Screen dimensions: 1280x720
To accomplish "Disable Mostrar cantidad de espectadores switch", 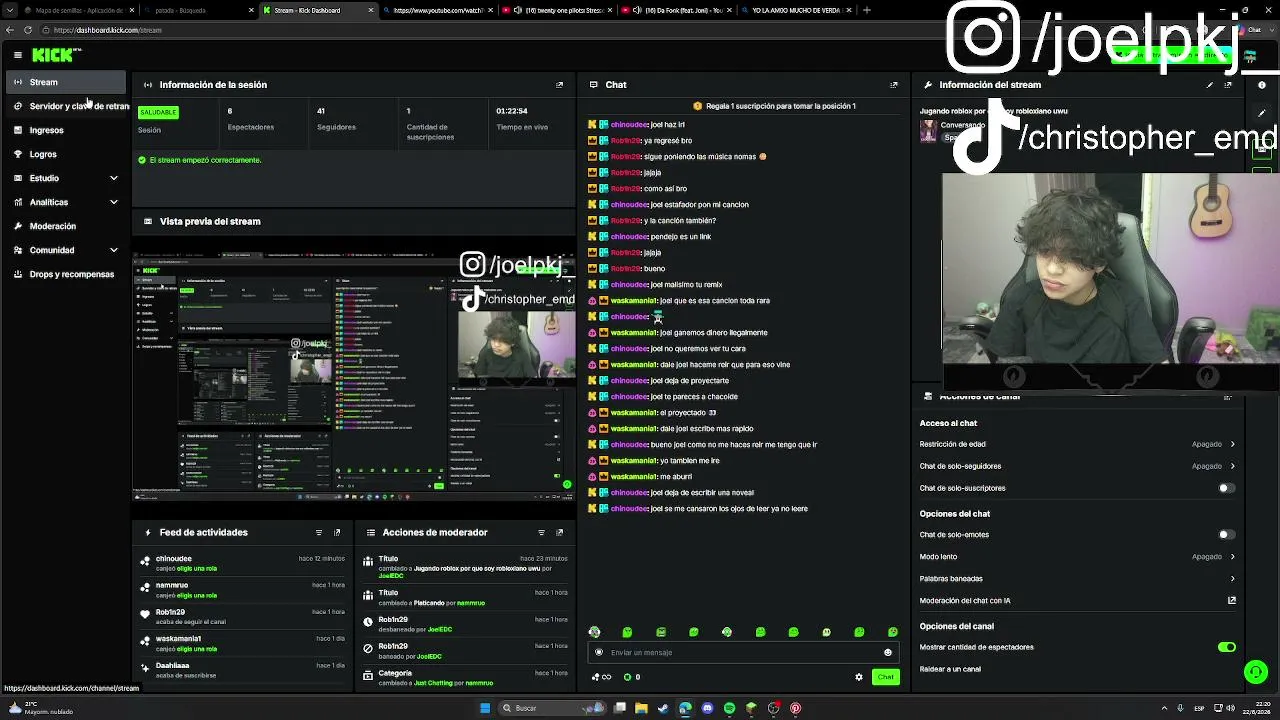I will point(1227,647).
